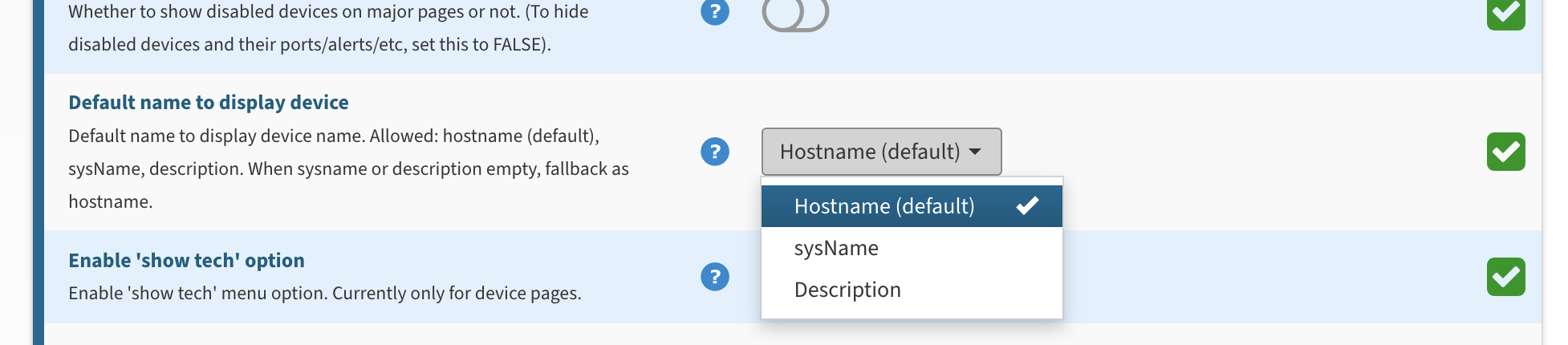Click the white tick beside selected Hostname option
Screen dimensions: 1568x345
[x=1027, y=206]
